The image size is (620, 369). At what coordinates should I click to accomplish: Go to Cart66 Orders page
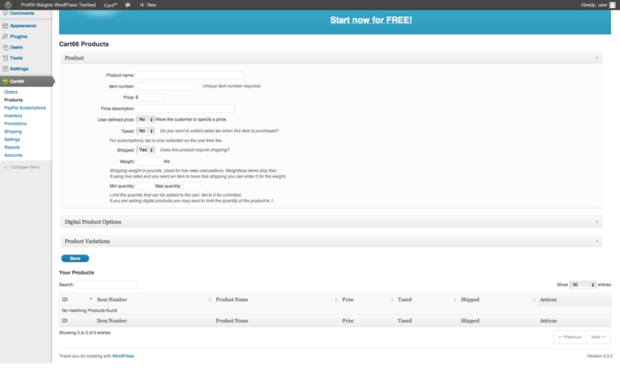tap(11, 92)
